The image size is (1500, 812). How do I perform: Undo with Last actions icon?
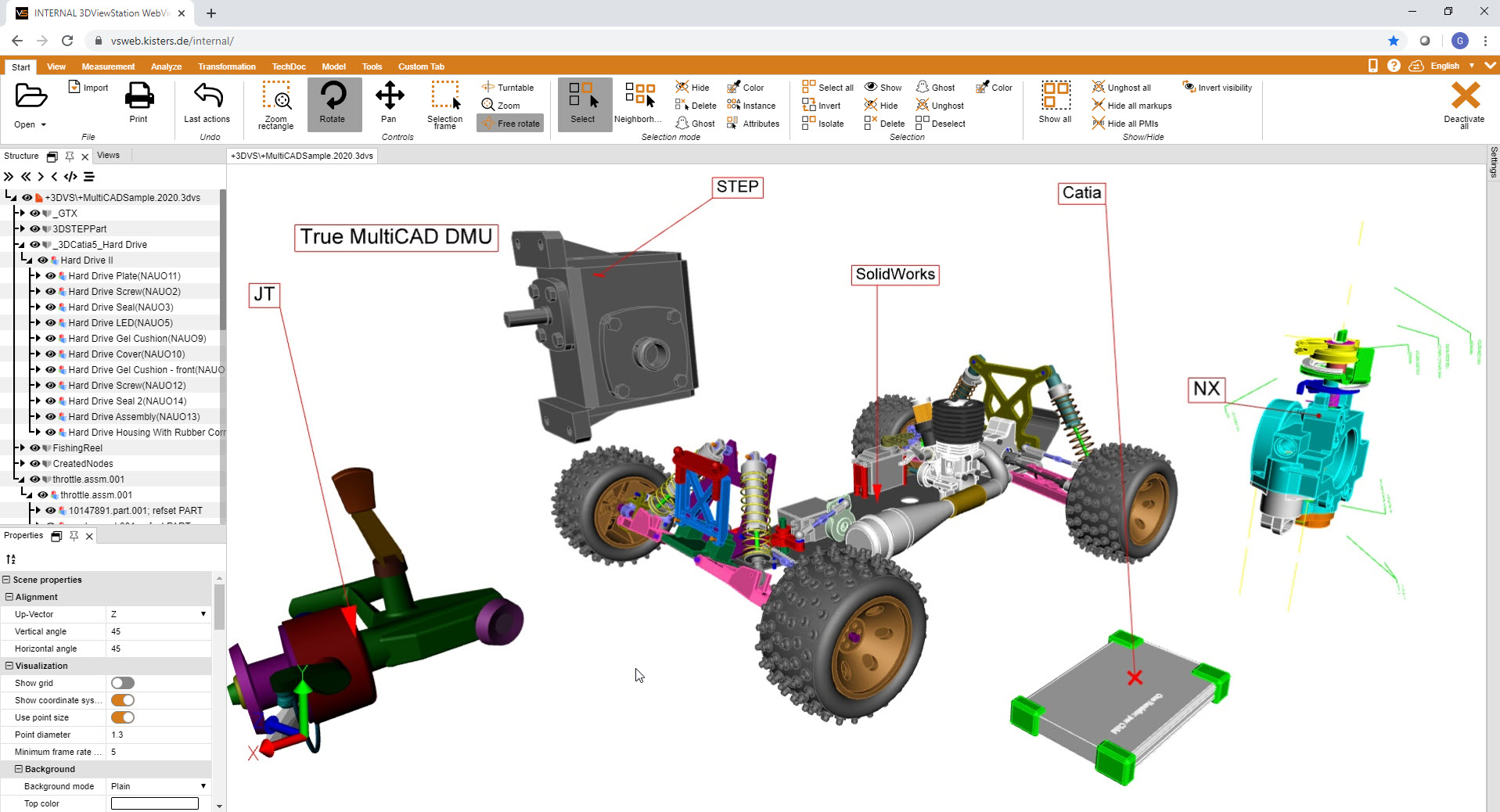pyautogui.click(x=207, y=102)
